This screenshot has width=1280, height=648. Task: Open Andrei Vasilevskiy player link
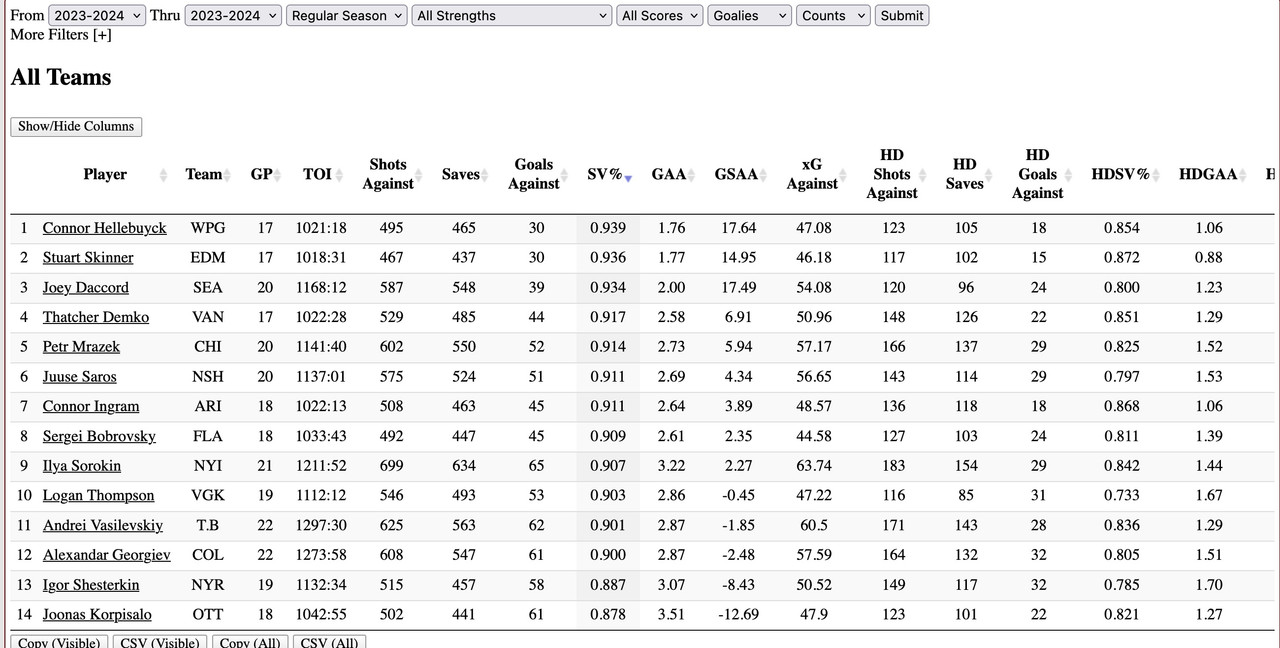click(103, 525)
